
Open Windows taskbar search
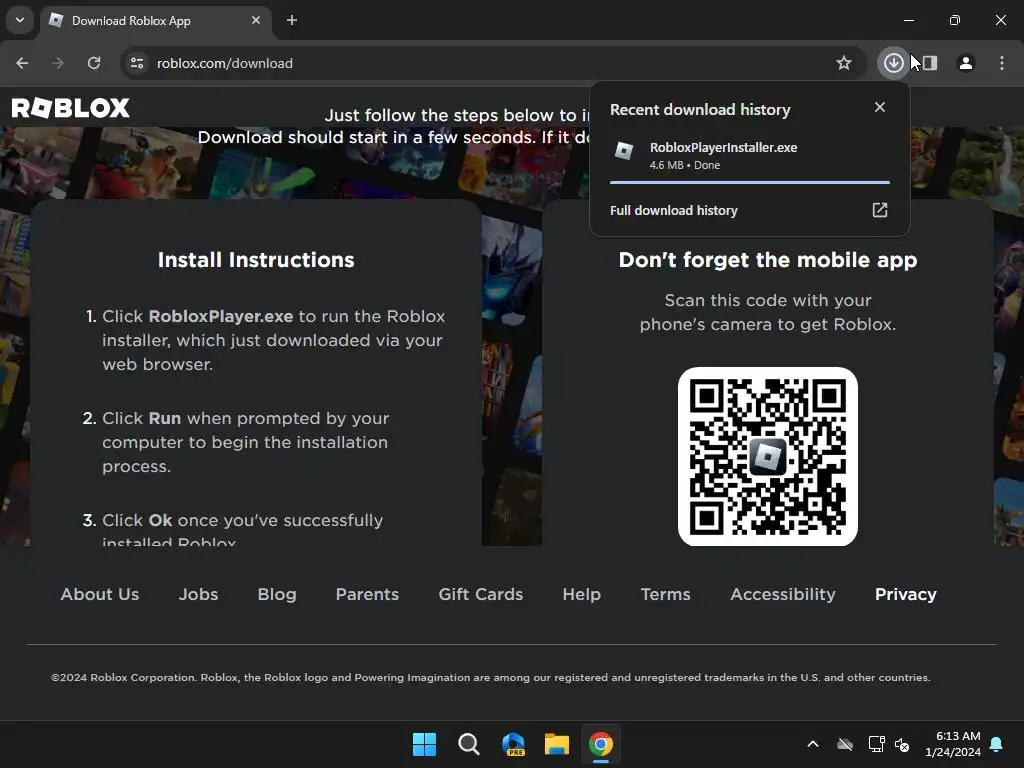(x=469, y=744)
